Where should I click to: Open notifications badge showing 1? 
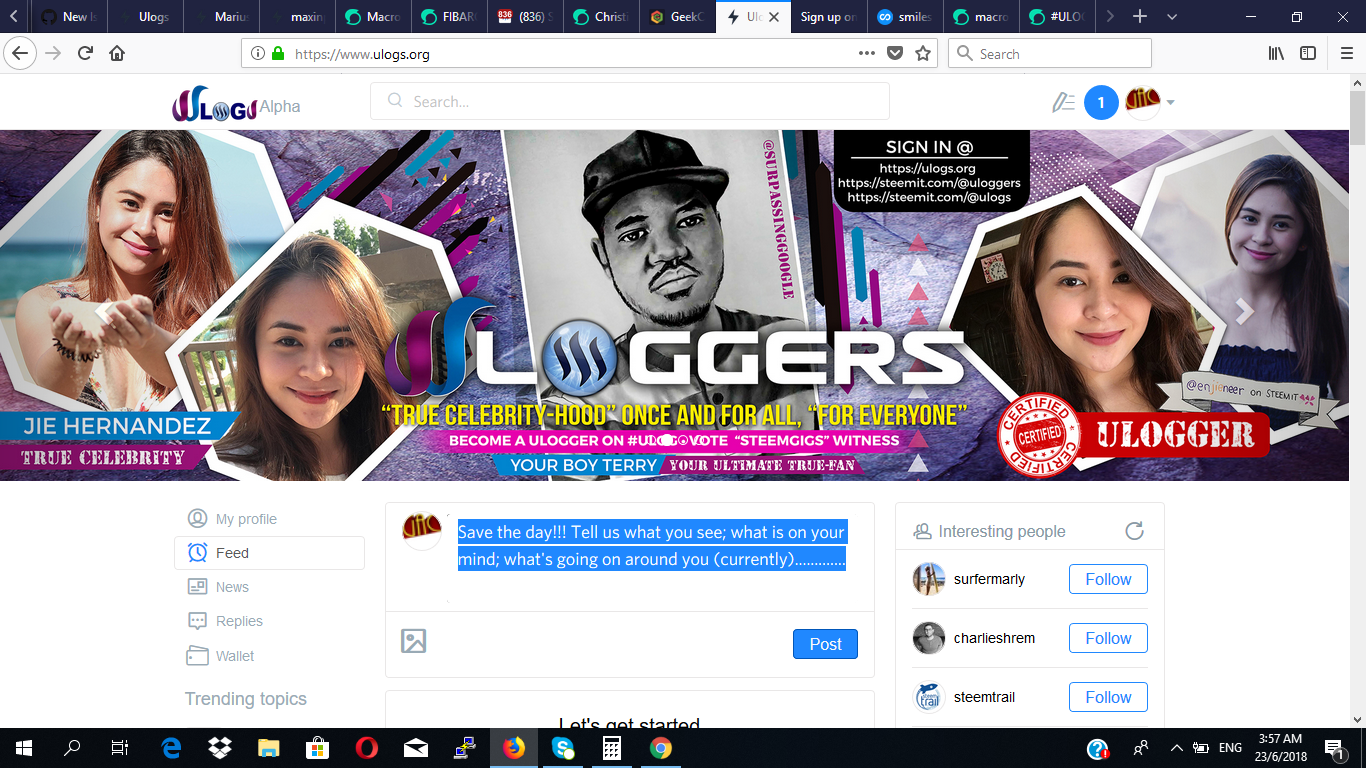(x=1101, y=102)
